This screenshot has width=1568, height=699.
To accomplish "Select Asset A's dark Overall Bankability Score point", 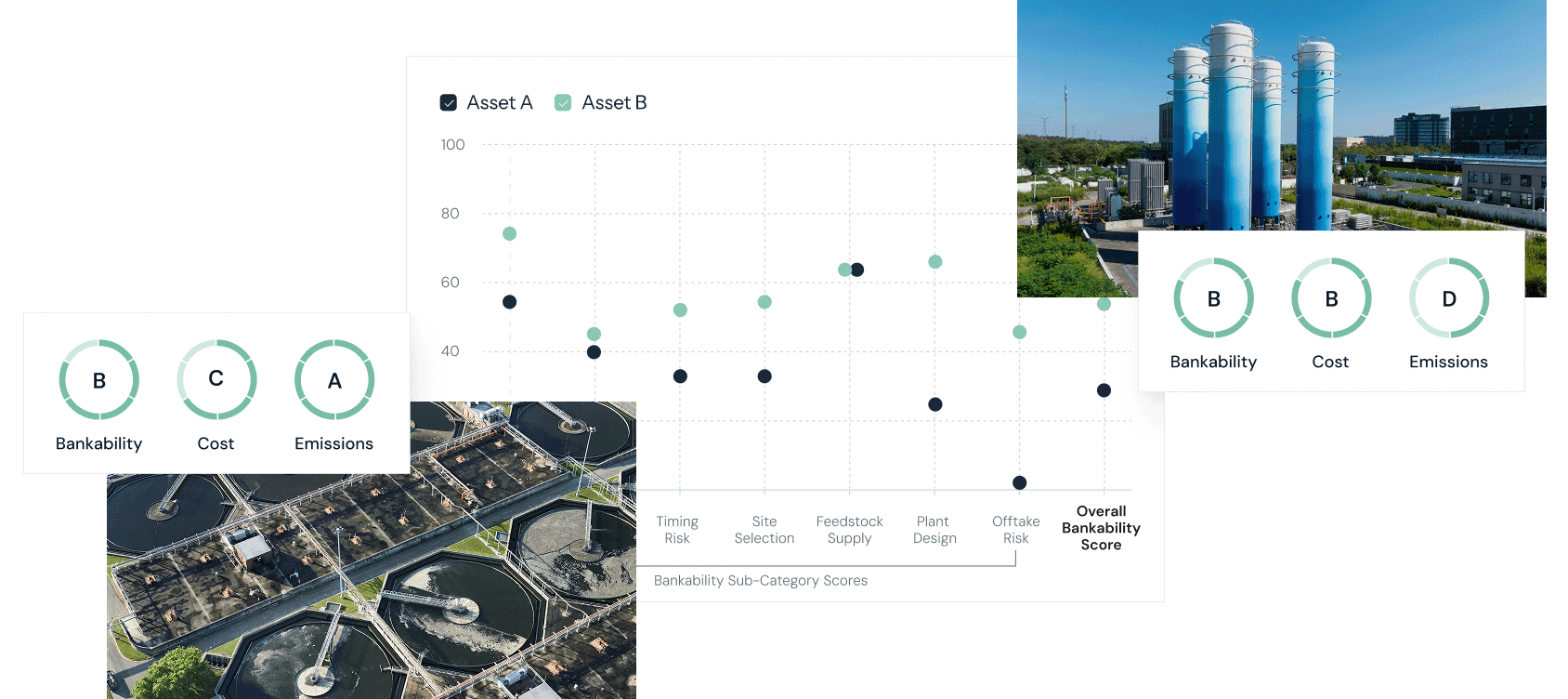I will (1104, 390).
